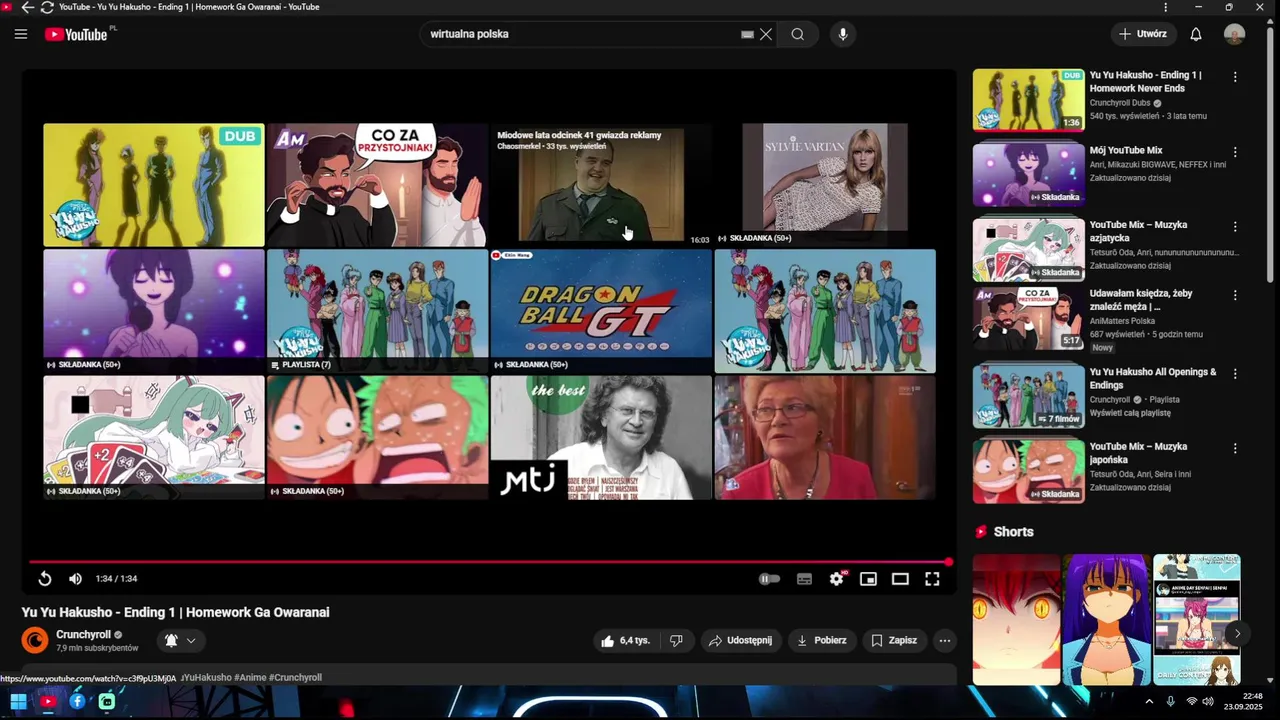The width and height of the screenshot is (1280, 720).
Task: Dislike the video
Action: click(676, 640)
